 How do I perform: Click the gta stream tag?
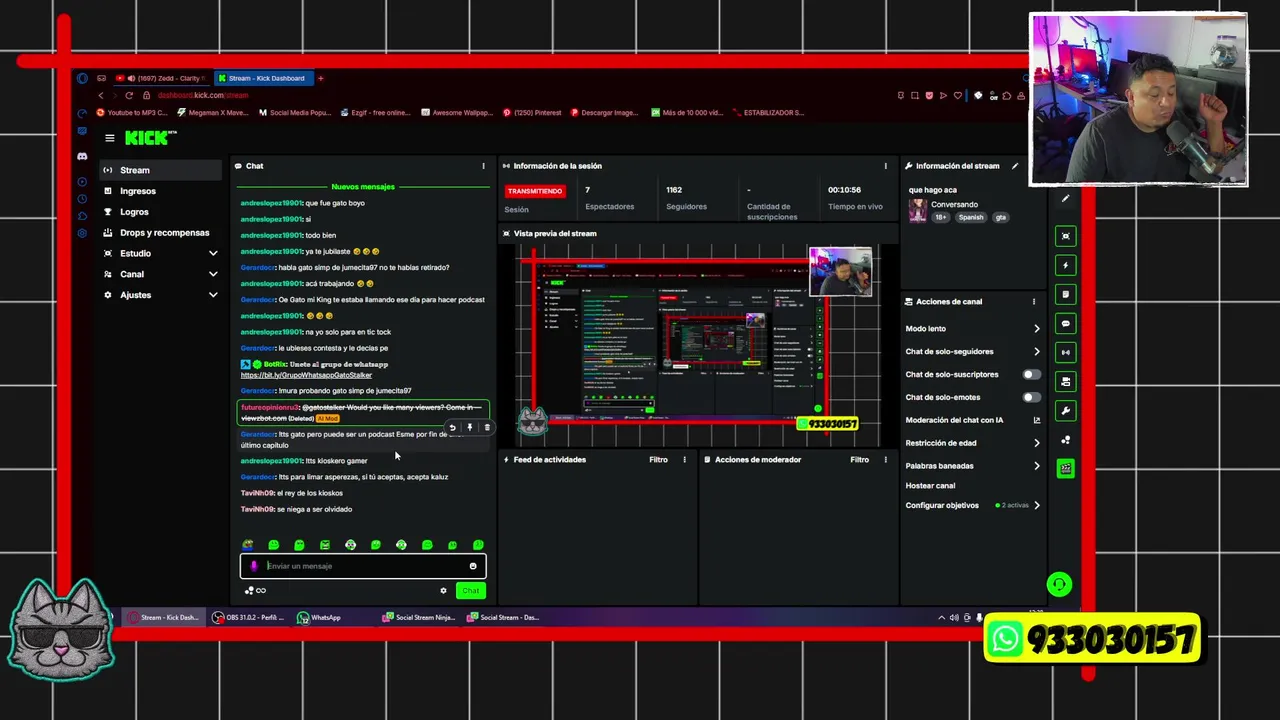[1000, 217]
